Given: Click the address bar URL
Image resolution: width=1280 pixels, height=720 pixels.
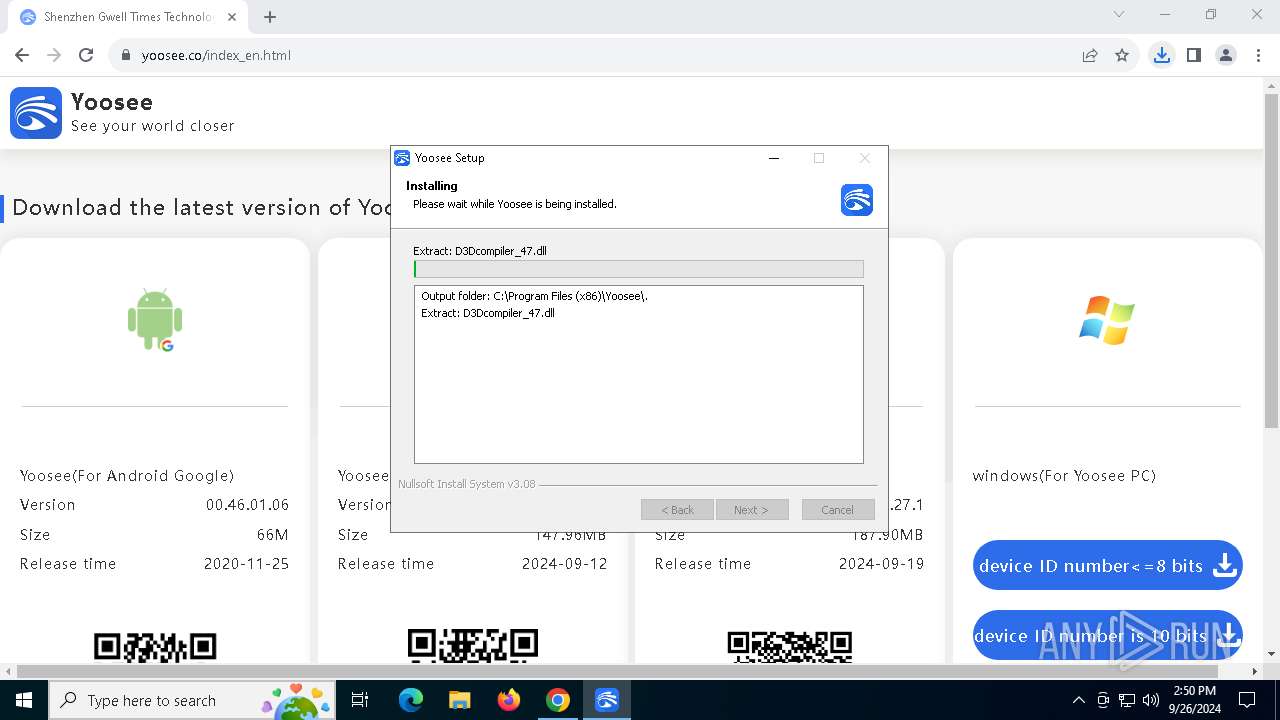Looking at the screenshot, I should (x=216, y=55).
